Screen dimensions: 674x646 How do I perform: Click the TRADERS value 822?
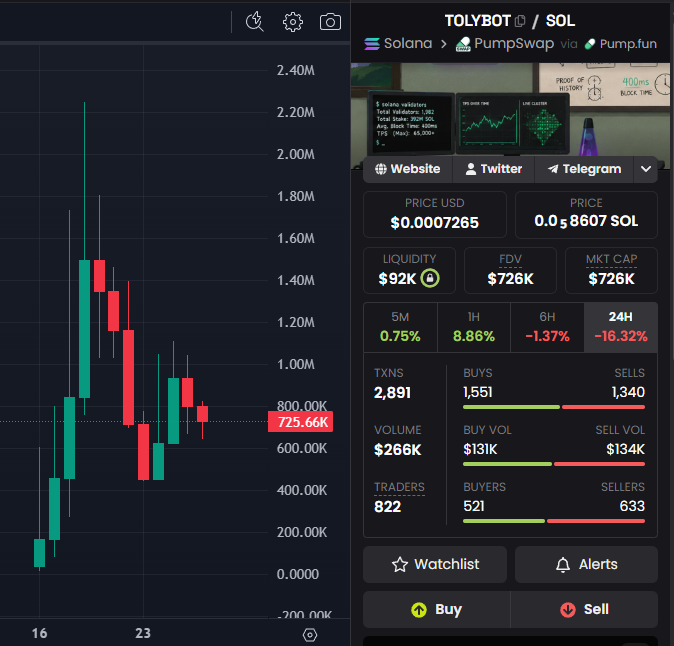(x=387, y=507)
